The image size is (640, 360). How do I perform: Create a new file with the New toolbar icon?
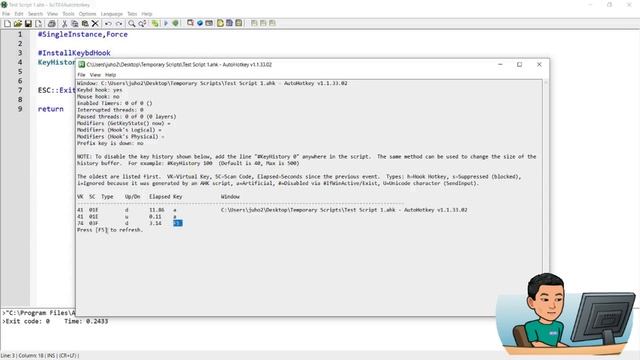coord(7,24)
